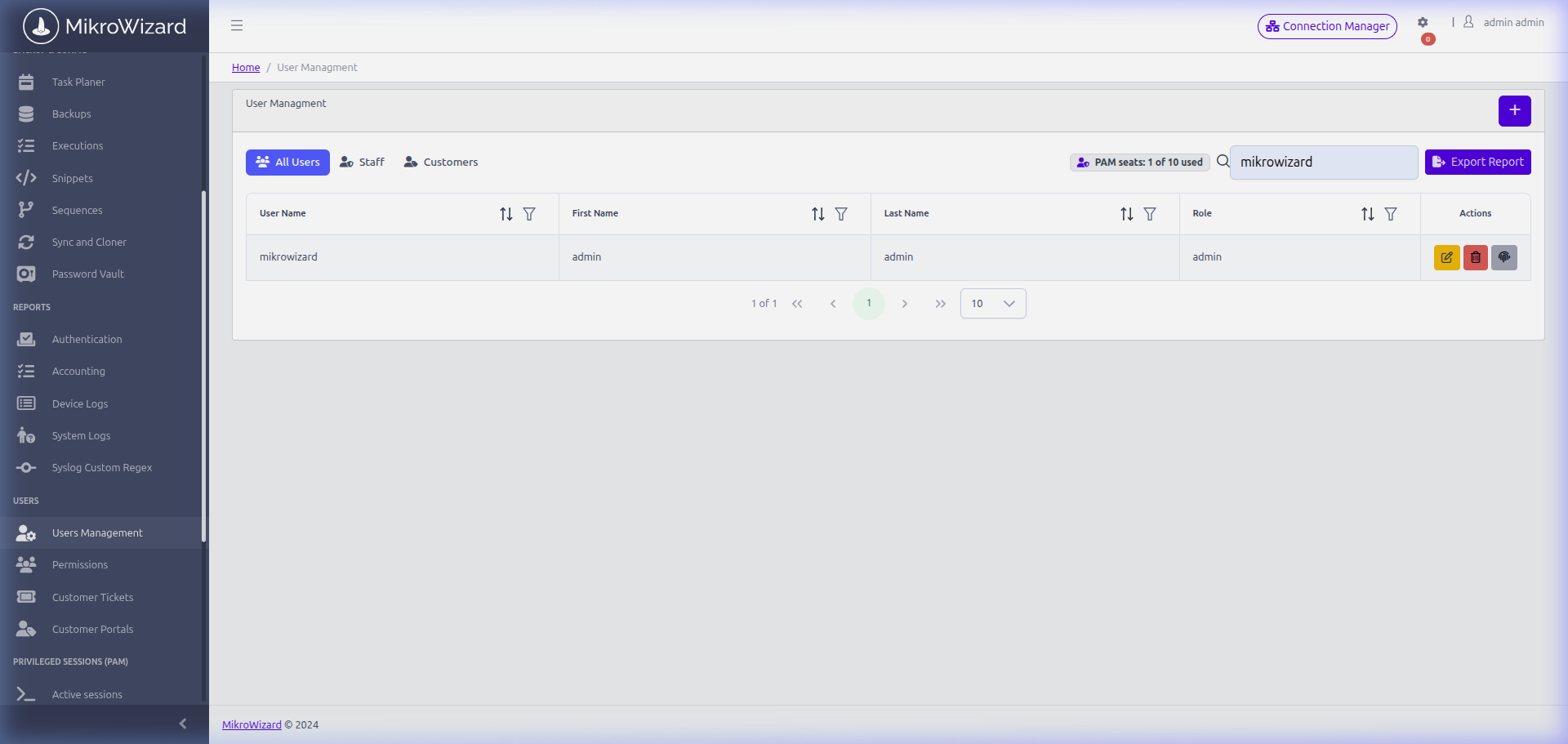Open rows-per-page dropdown showing 10
This screenshot has height=744, width=1568.
click(993, 304)
